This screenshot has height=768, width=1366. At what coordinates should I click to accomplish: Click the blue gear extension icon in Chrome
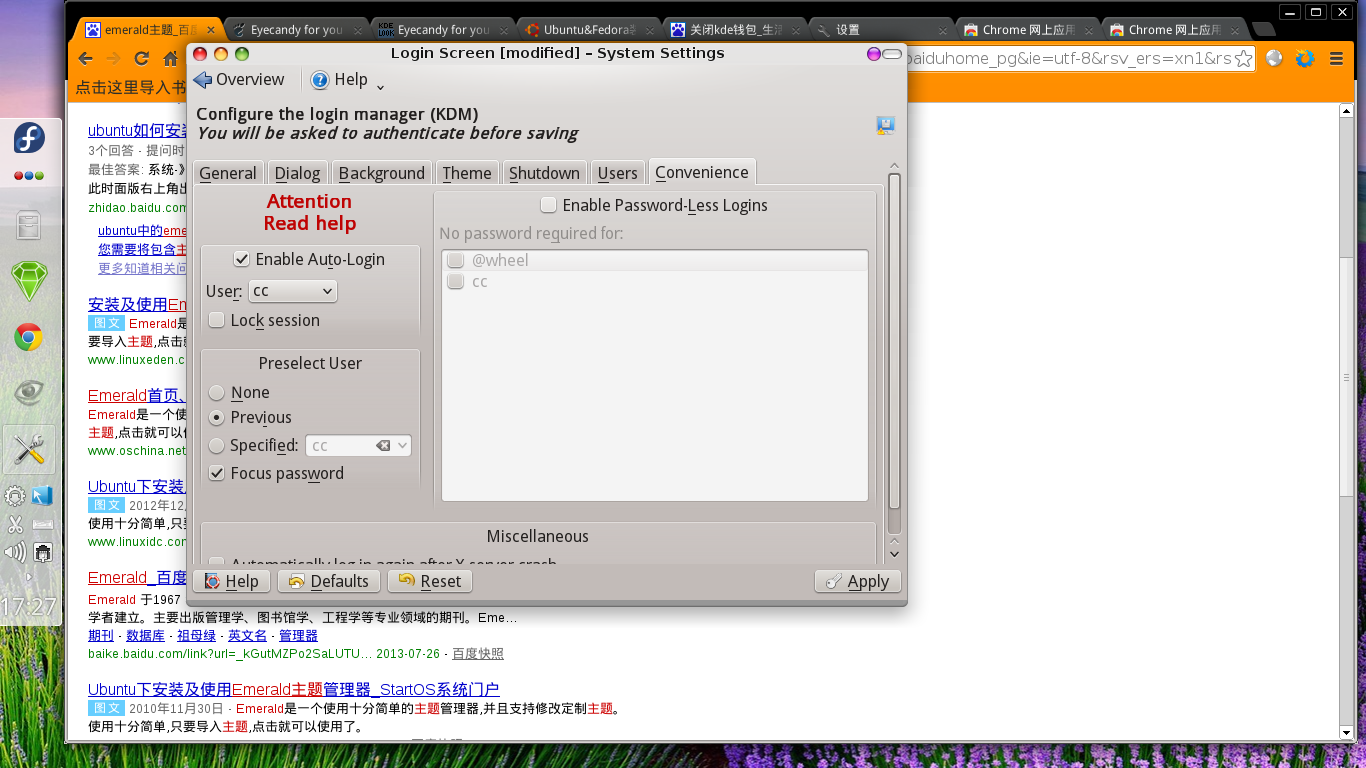(x=1304, y=59)
